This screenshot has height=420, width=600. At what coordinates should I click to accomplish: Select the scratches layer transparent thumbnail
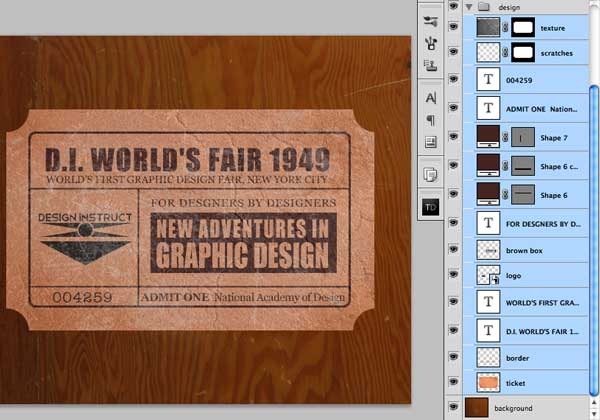pos(488,52)
